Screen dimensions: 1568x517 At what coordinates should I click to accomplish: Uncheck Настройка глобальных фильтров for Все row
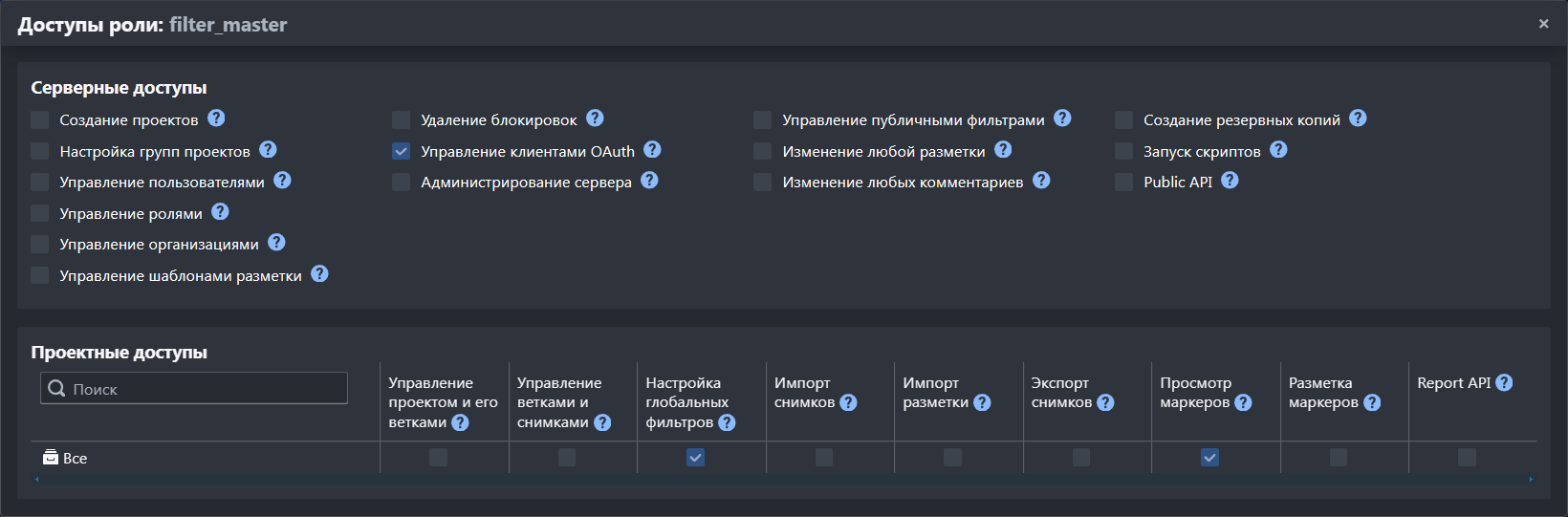tap(695, 458)
